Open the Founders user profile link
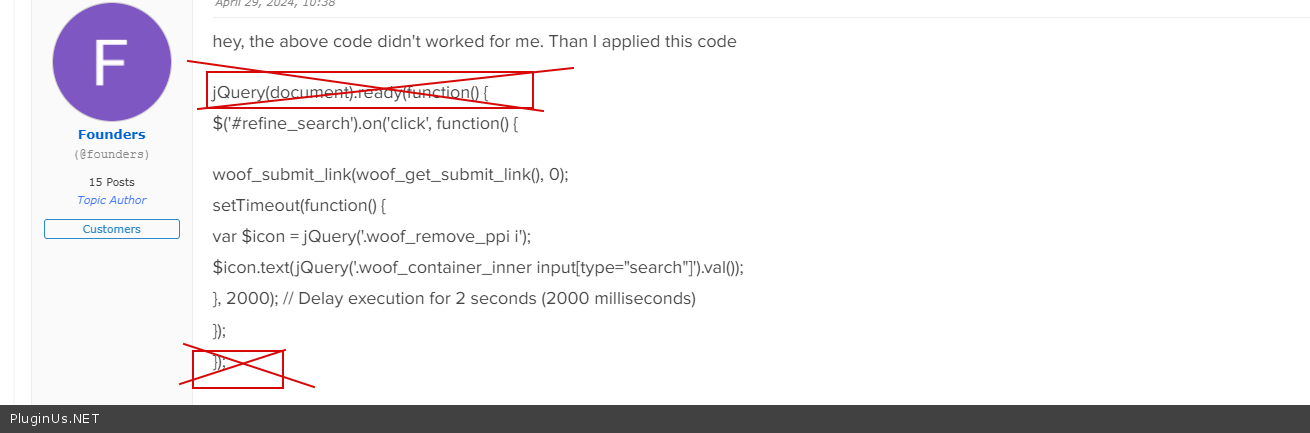This screenshot has height=433, width=1310. (111, 134)
